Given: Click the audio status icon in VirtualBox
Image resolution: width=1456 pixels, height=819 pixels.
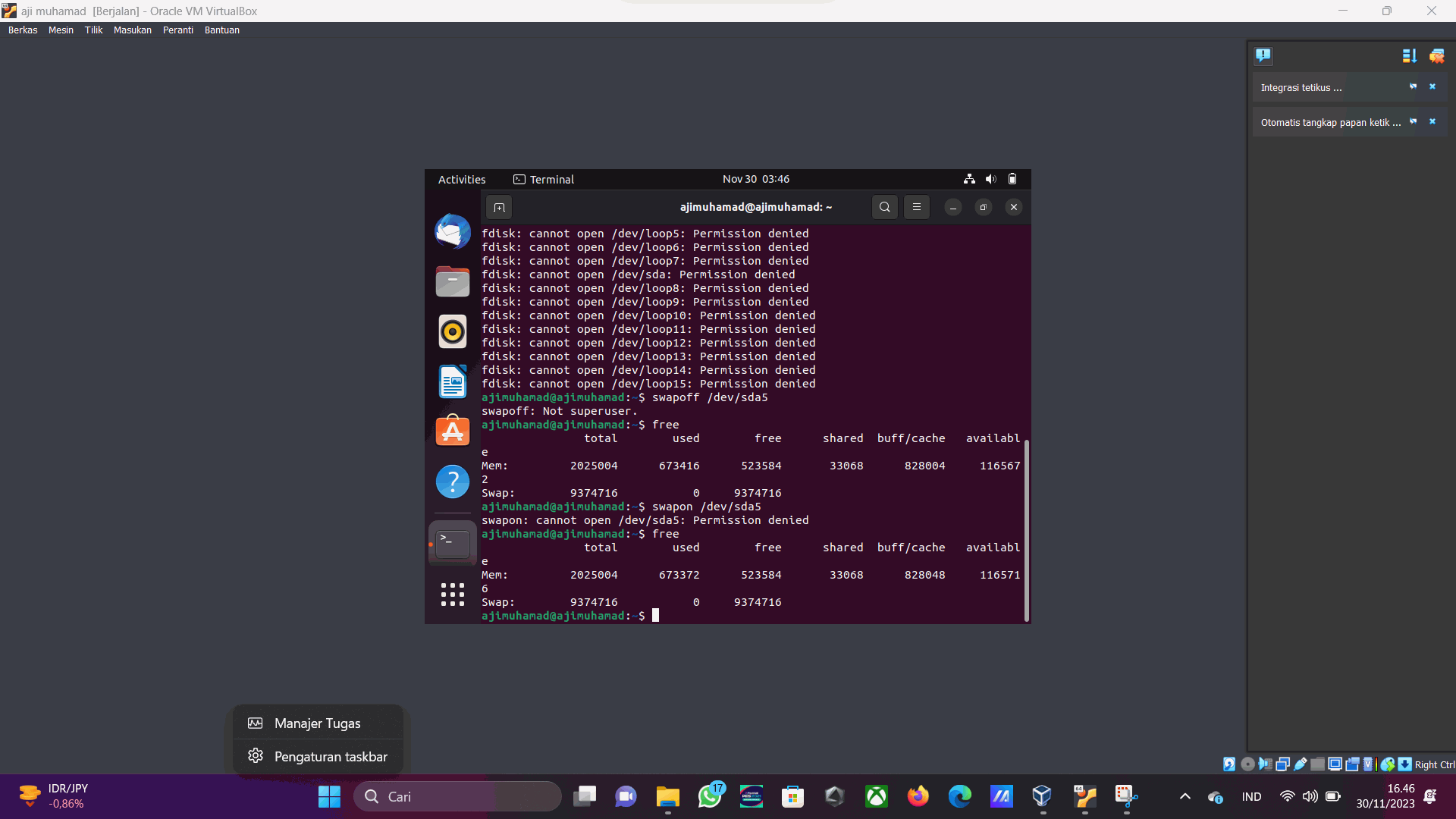Looking at the screenshot, I should coord(1265,764).
